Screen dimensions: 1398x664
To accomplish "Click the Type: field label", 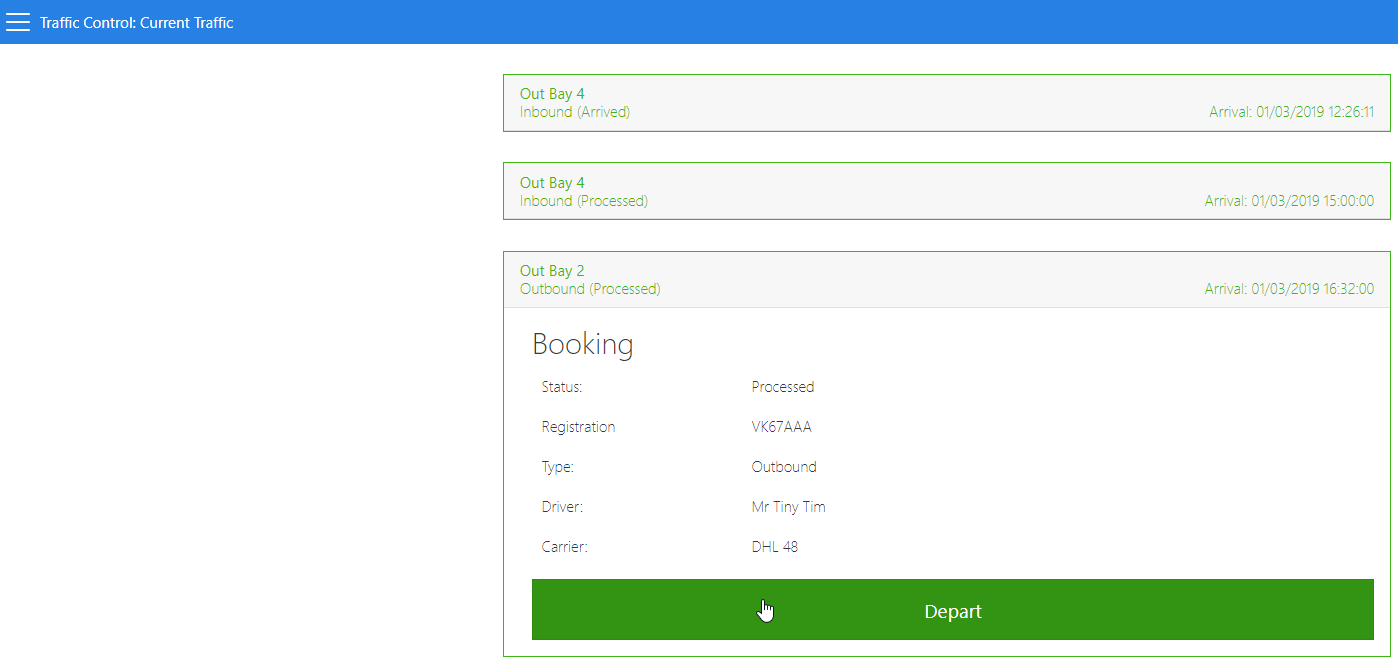I will (x=557, y=467).
